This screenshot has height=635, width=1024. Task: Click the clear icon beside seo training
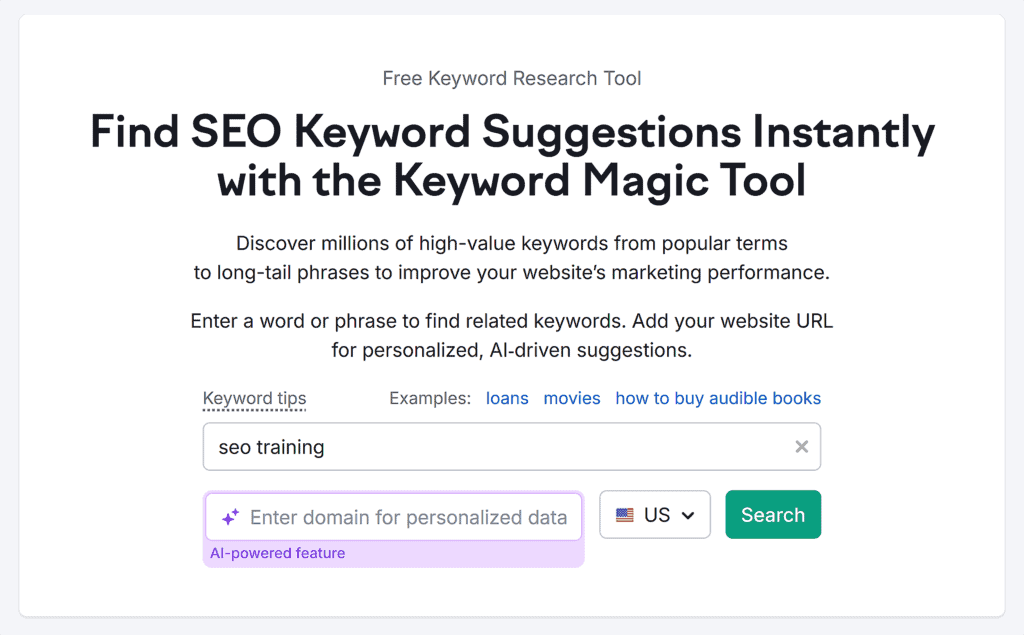pyautogui.click(x=801, y=446)
